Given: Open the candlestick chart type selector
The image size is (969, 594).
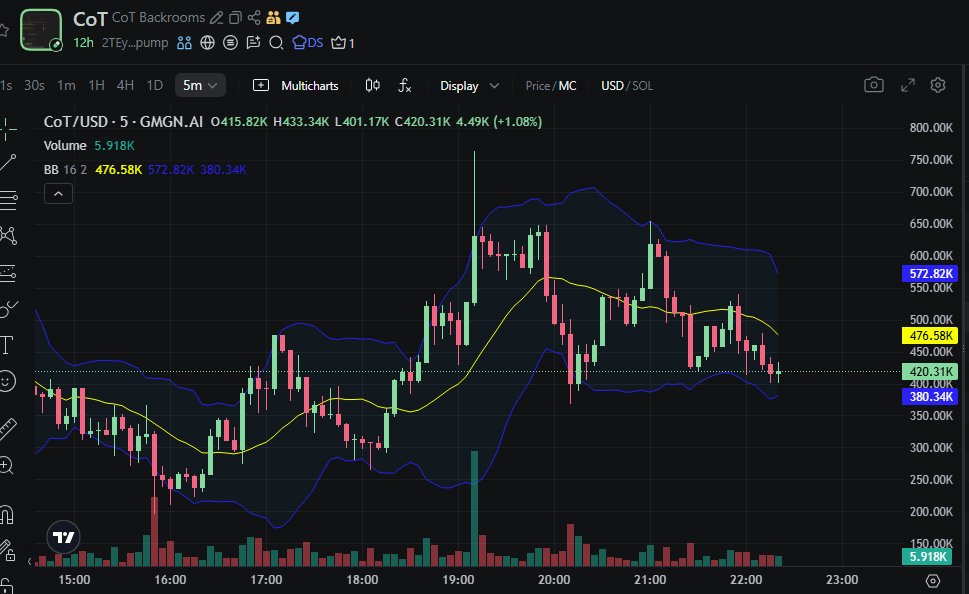Looking at the screenshot, I should [x=373, y=86].
